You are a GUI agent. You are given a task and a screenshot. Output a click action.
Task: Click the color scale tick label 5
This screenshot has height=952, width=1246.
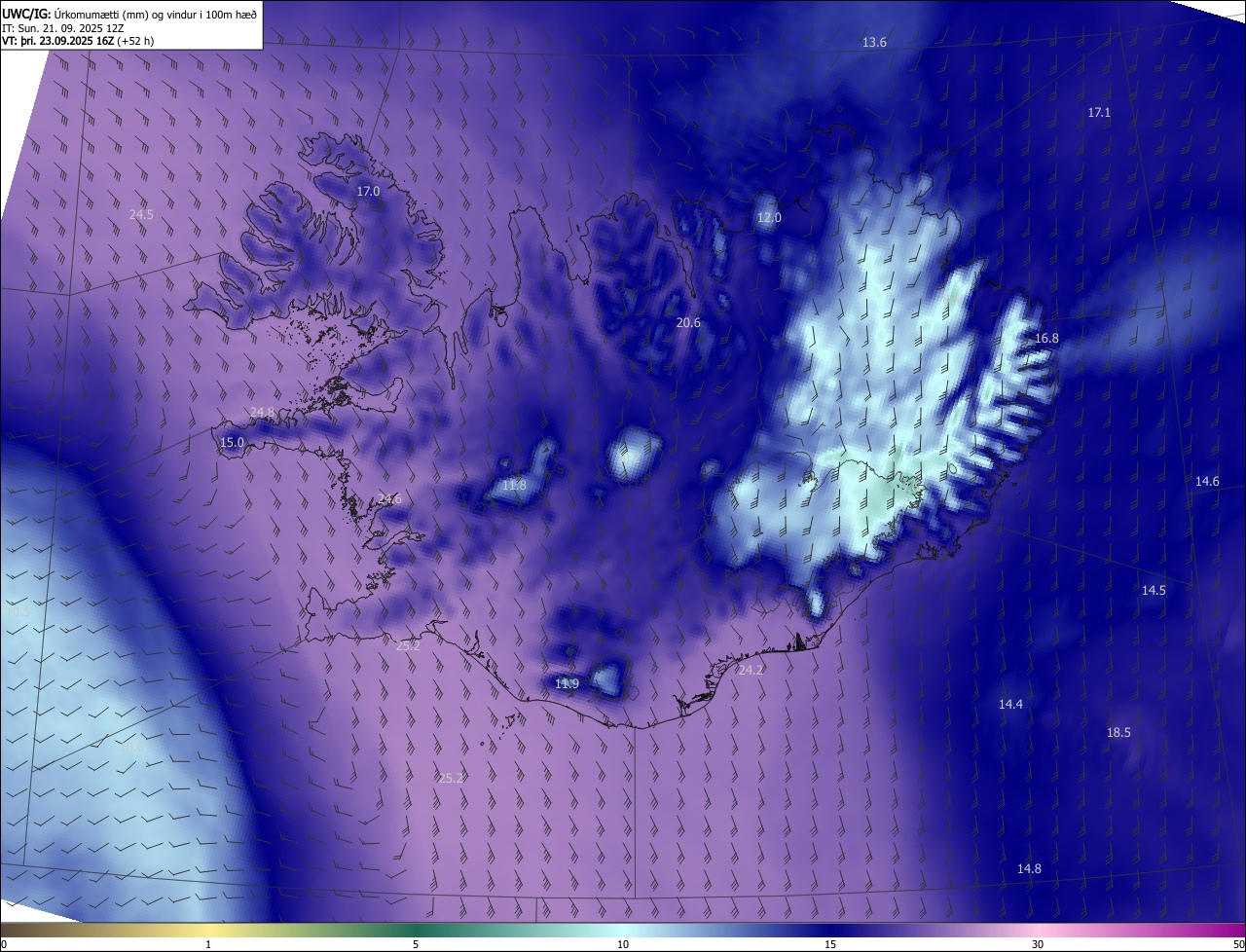(x=416, y=944)
